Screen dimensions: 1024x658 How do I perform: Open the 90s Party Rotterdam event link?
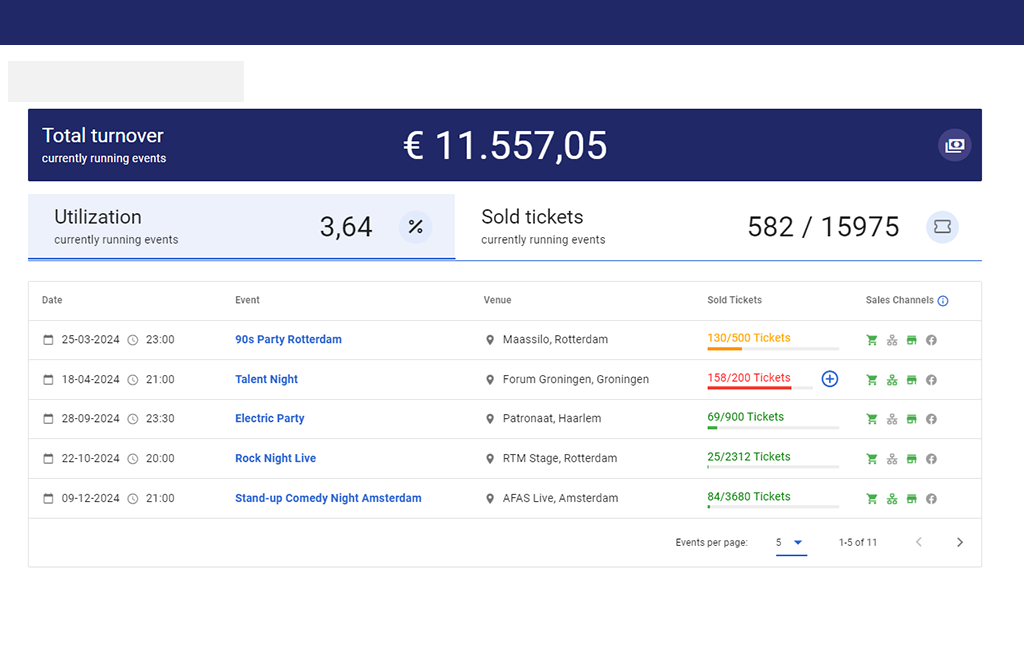pyautogui.click(x=288, y=340)
